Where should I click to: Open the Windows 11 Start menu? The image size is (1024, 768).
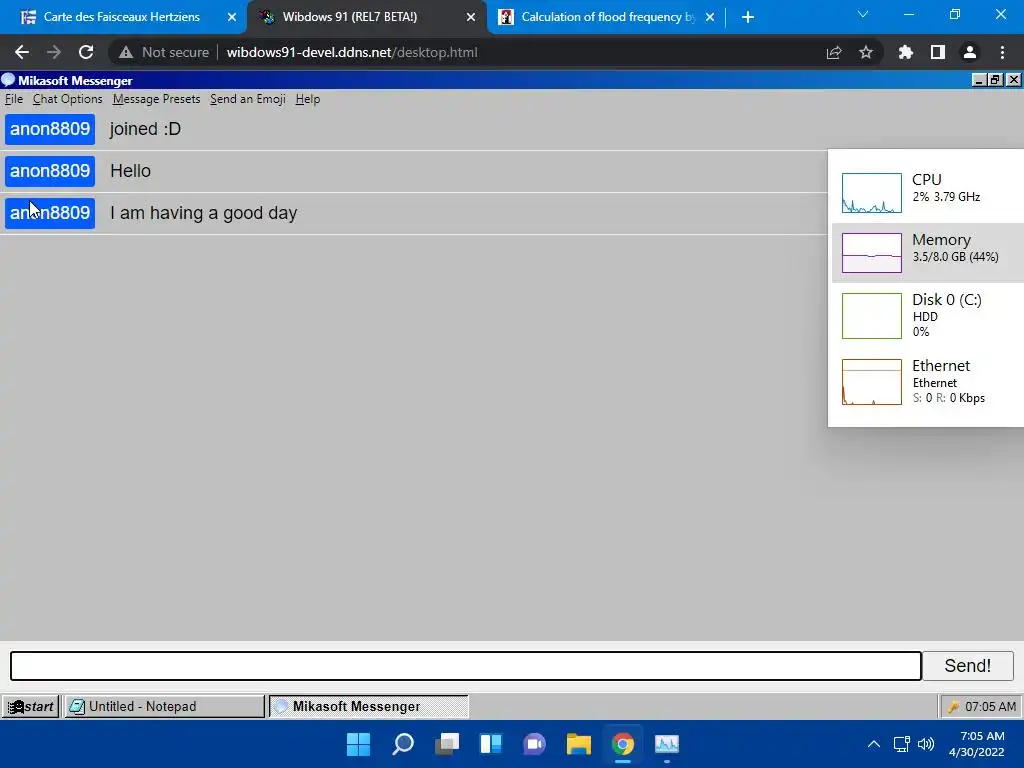(x=359, y=744)
